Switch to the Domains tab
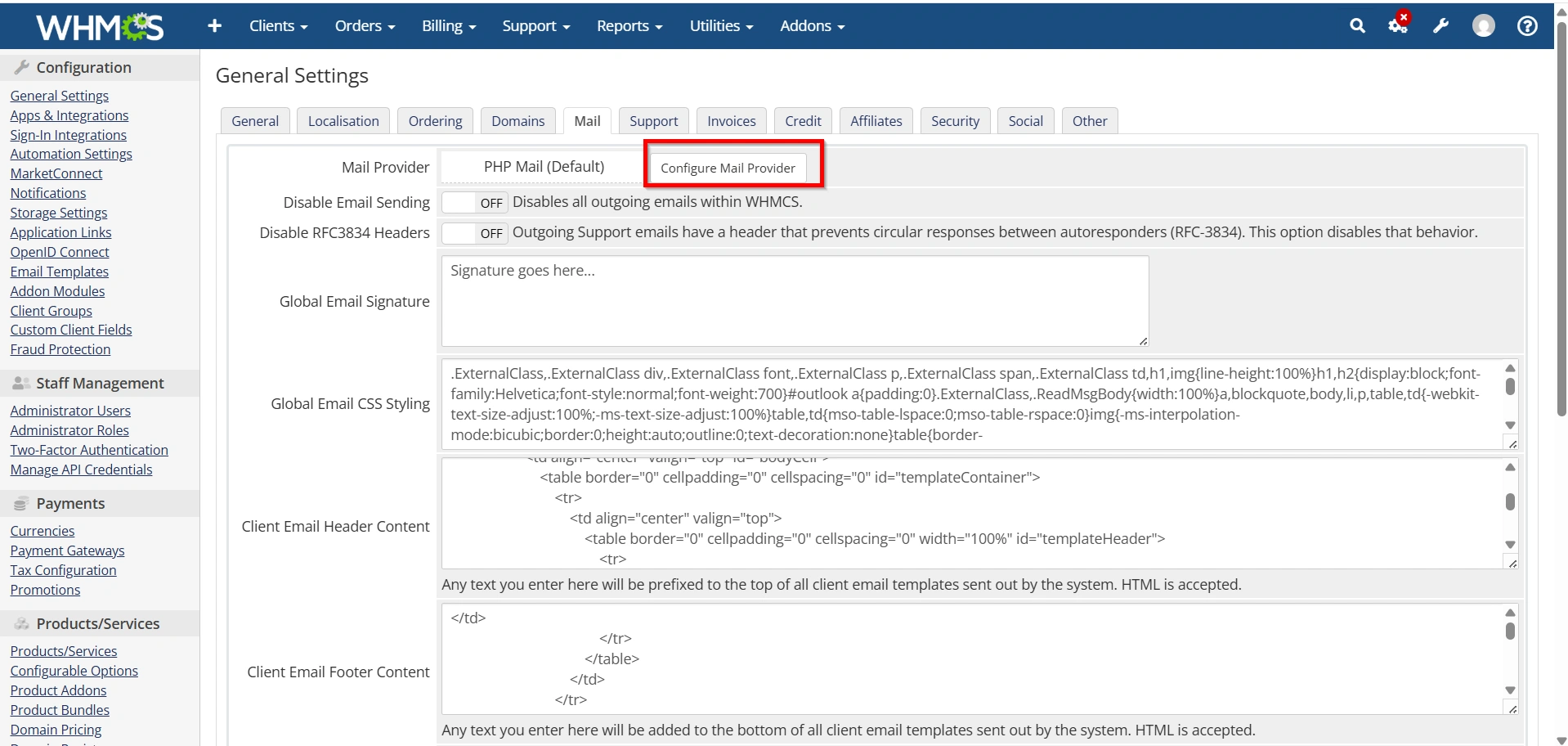1568x746 pixels. pos(517,121)
